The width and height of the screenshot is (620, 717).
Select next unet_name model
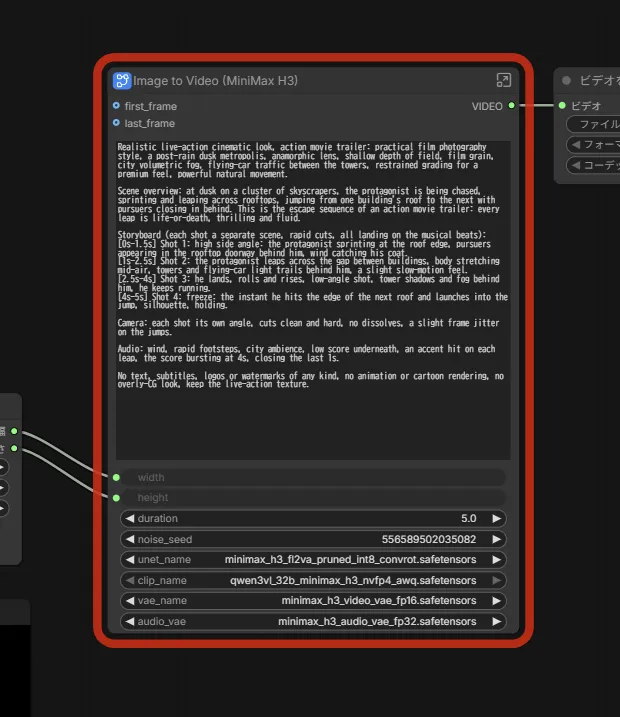[497, 560]
